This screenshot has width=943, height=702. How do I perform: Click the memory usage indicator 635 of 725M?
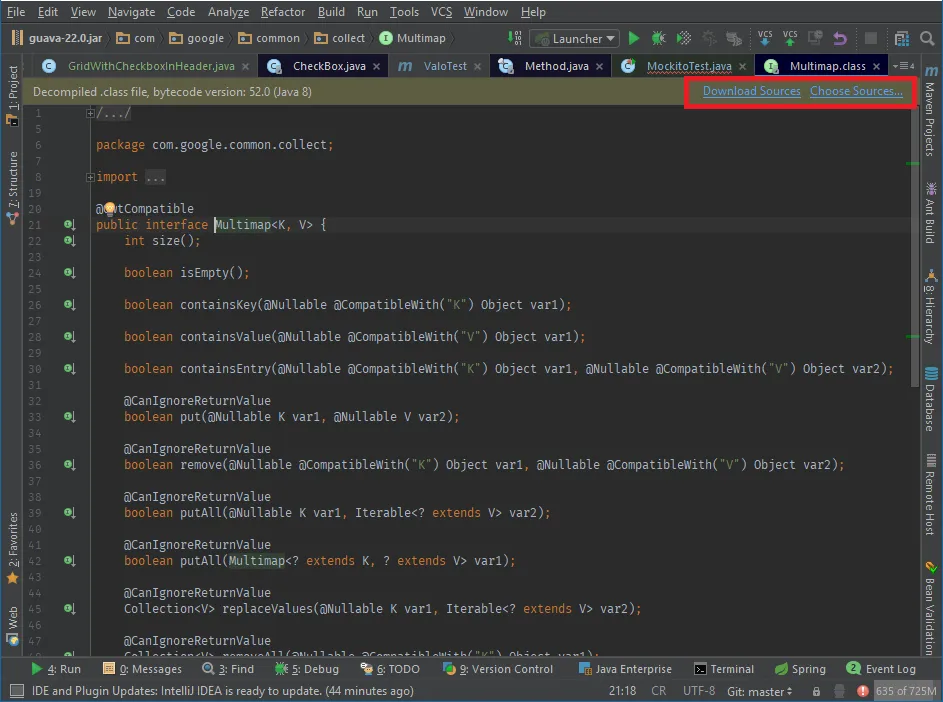click(905, 691)
